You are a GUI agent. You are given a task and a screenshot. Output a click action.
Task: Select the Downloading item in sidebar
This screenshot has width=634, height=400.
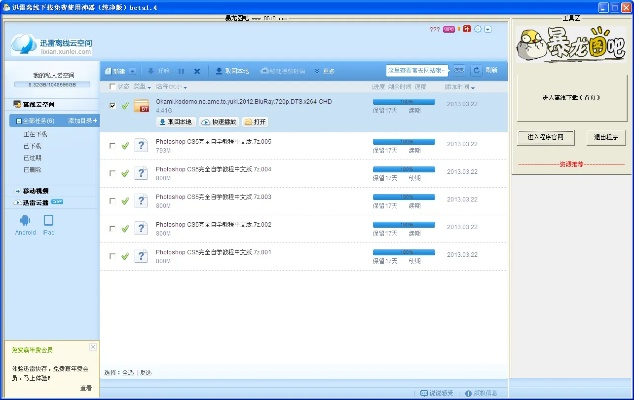click(35, 133)
